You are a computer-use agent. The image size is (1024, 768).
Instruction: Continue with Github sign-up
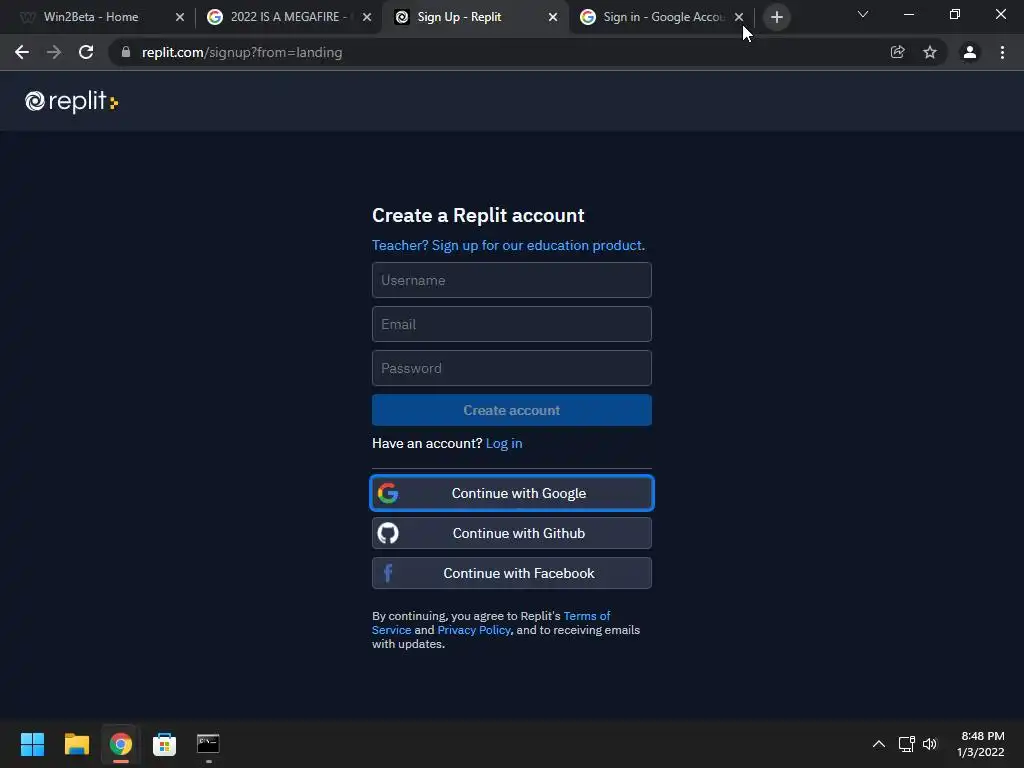pos(511,533)
